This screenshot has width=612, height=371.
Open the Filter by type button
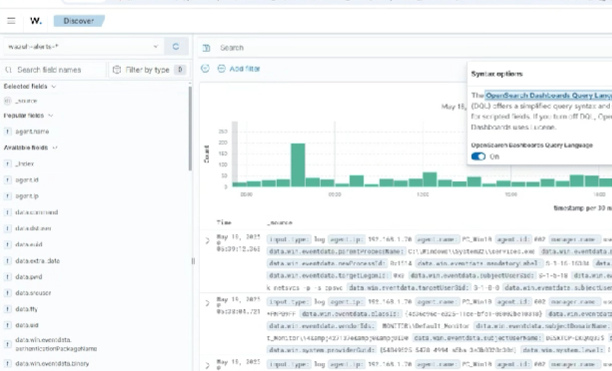(x=149, y=70)
